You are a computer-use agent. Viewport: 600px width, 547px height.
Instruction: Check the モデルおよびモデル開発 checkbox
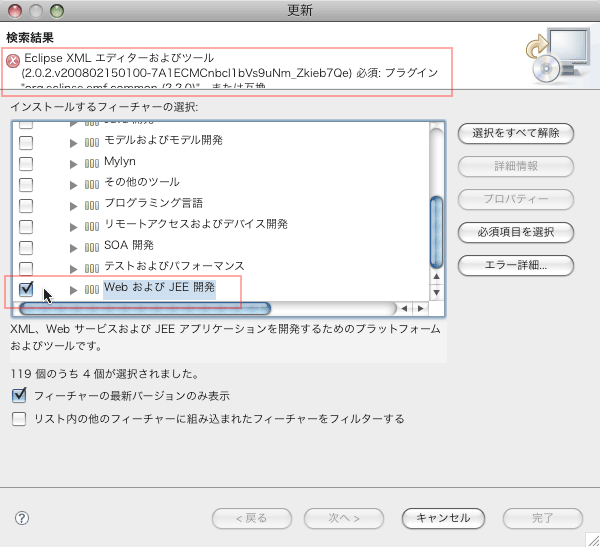point(26,143)
